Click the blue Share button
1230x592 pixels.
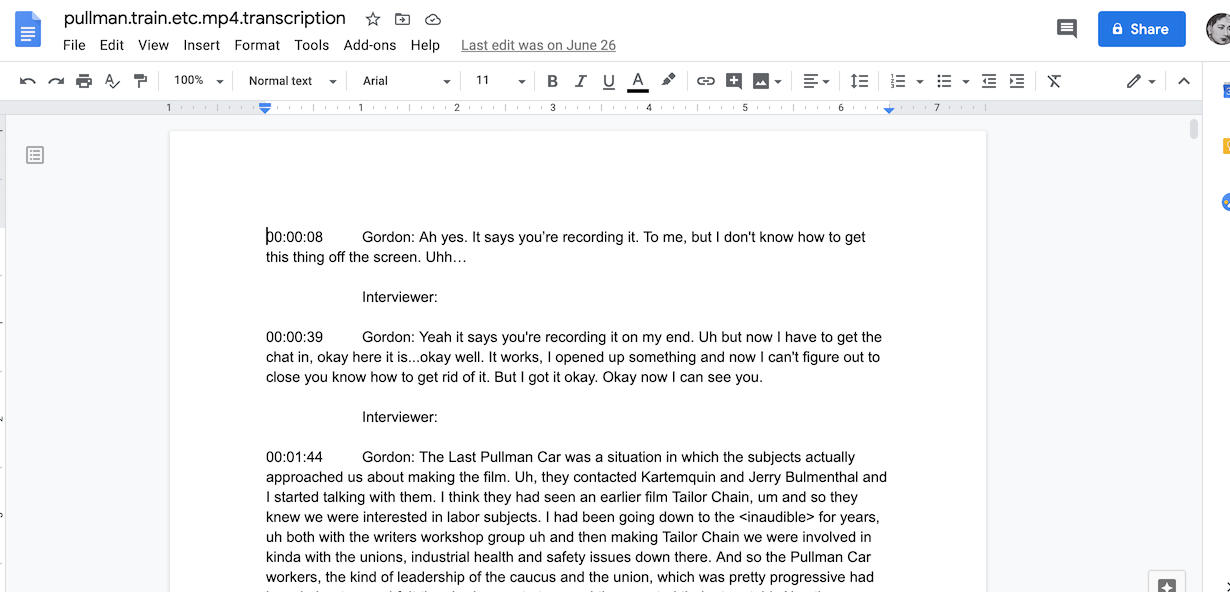click(x=1141, y=29)
